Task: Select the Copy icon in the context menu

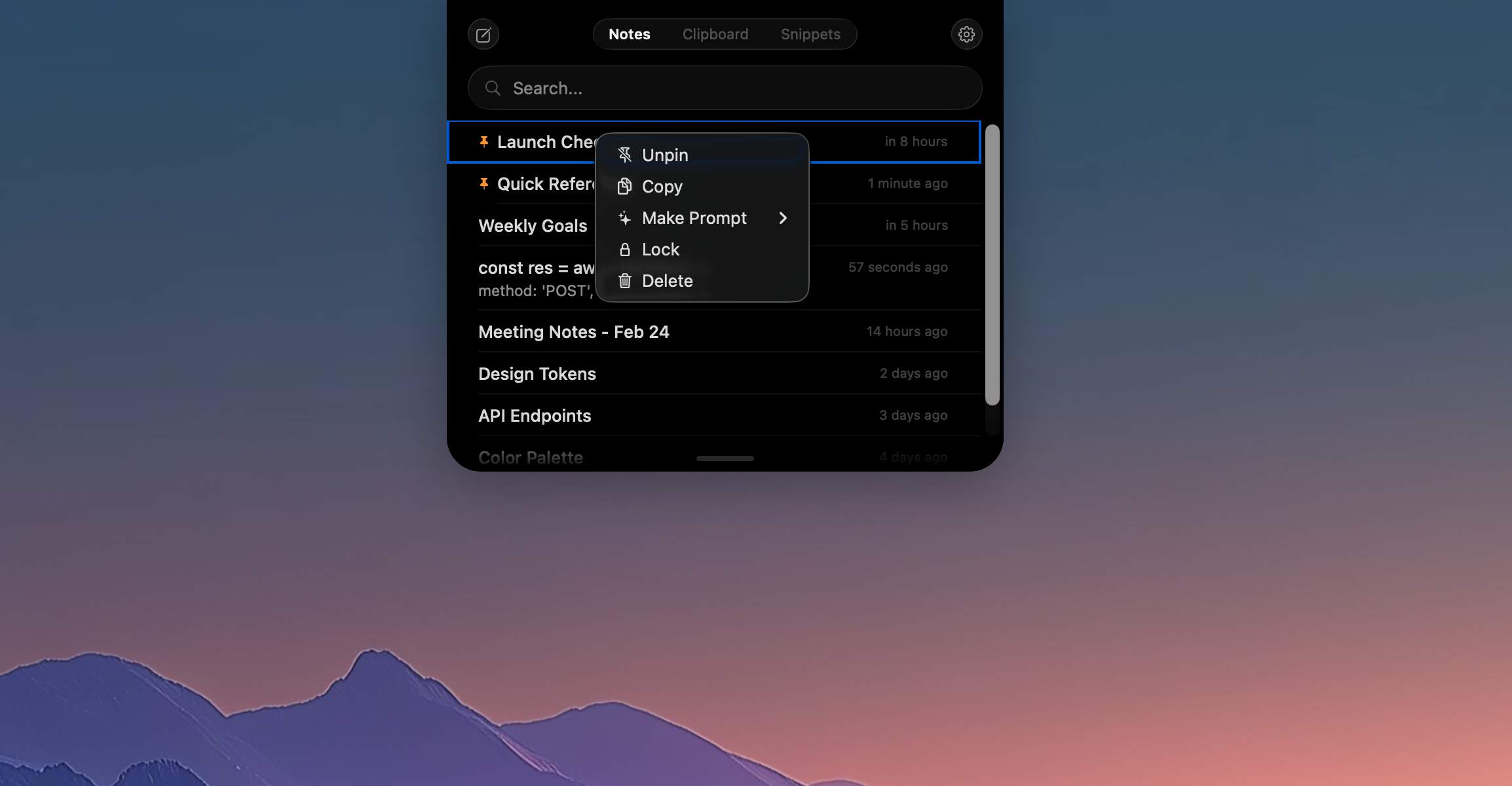Action: click(624, 187)
